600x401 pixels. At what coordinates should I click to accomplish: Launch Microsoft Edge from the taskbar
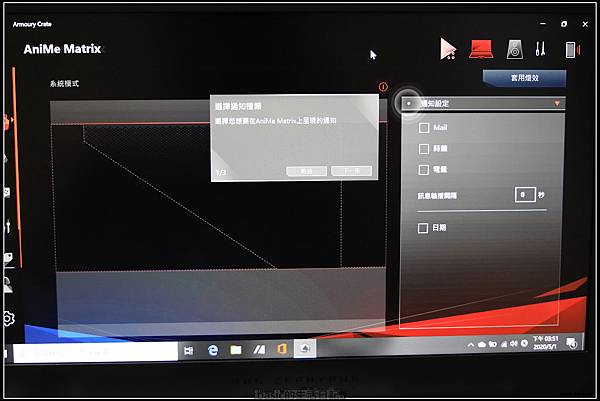tap(212, 350)
